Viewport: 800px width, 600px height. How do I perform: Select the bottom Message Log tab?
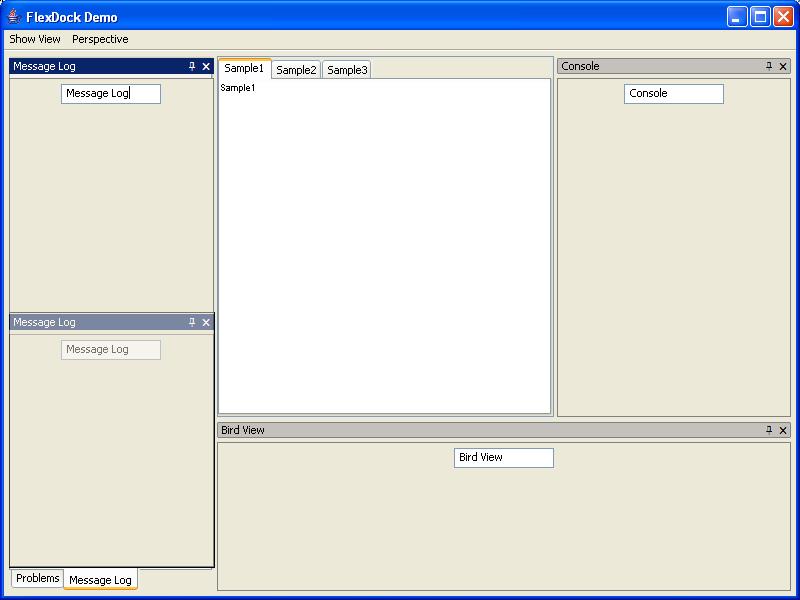(100, 580)
